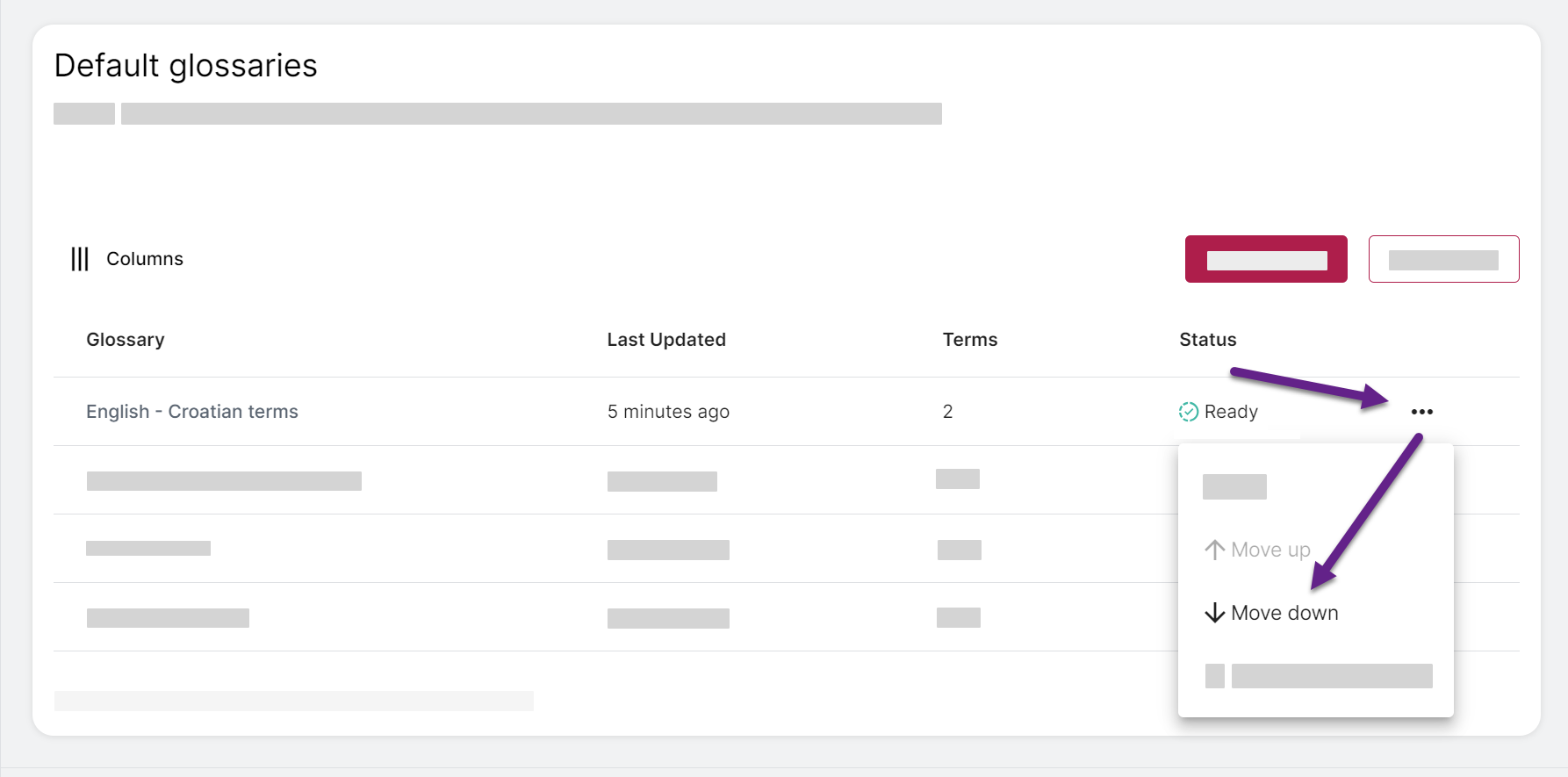
Task: Sort by Glossary column header
Action: [126, 340]
